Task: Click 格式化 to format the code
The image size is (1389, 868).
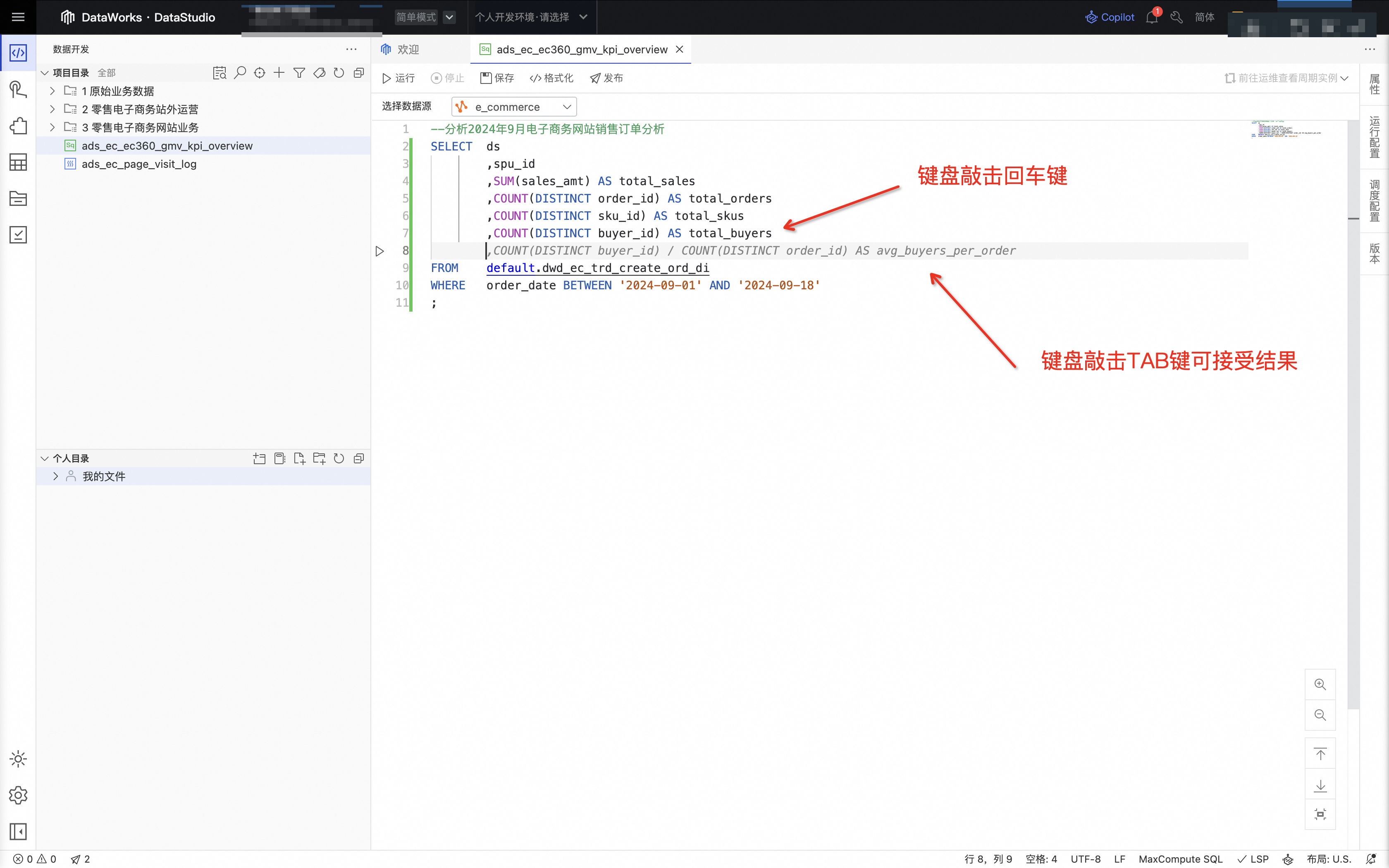Action: pos(551,78)
